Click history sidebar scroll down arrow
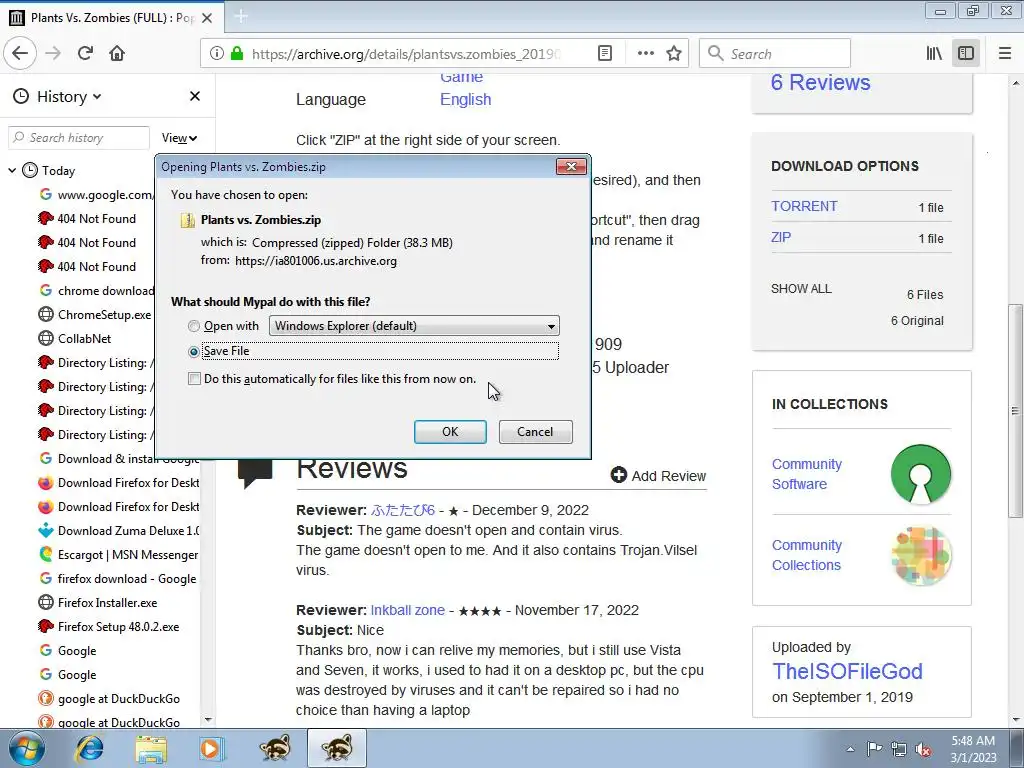Viewport: 1024px width, 768px height. [x=208, y=720]
